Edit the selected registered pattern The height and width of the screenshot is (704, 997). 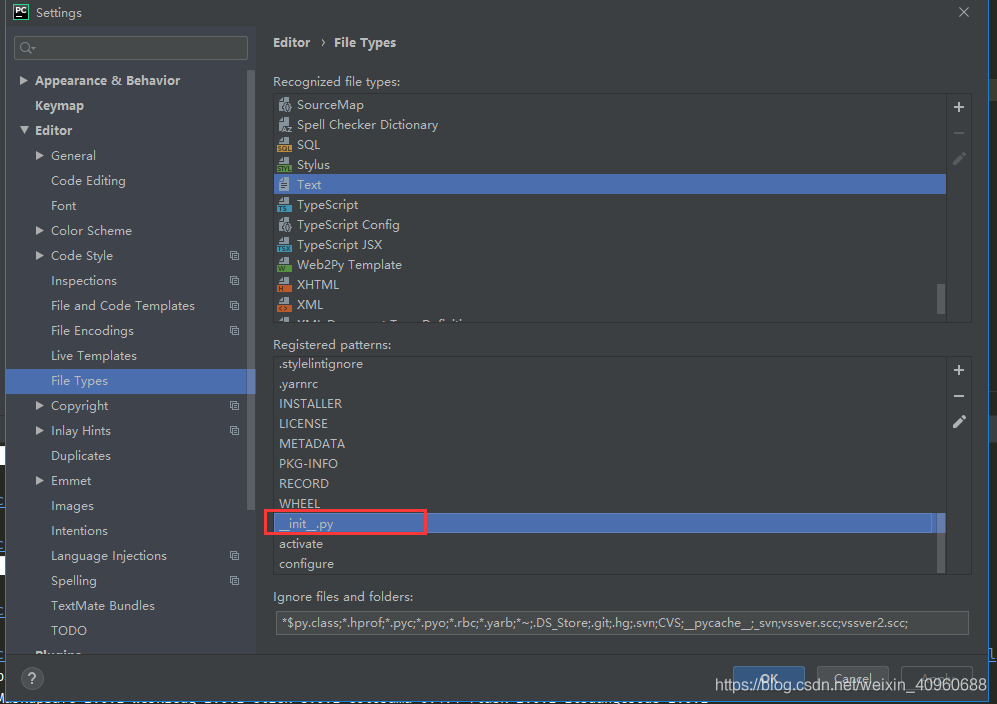click(x=959, y=422)
